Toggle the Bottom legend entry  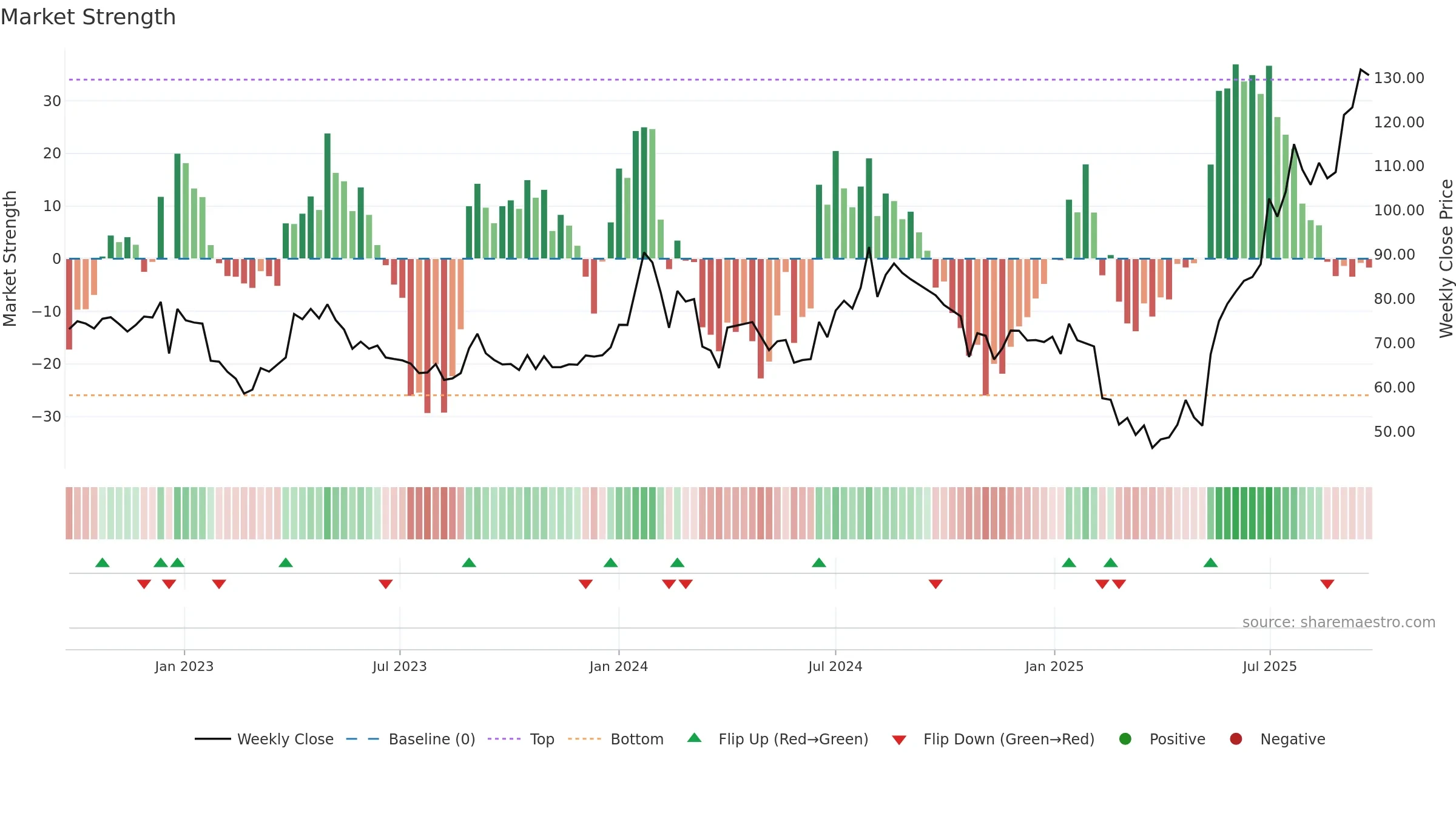click(616, 739)
